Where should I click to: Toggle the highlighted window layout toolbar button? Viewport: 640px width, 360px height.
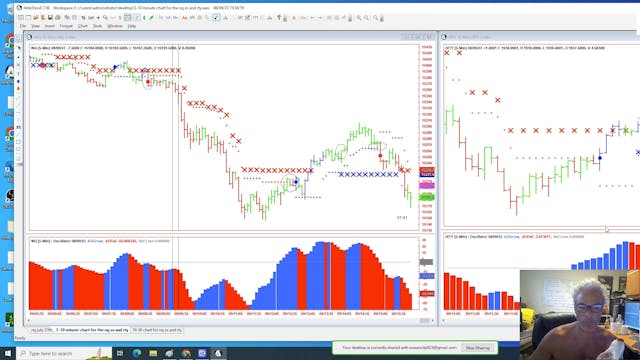pyautogui.click(x=128, y=18)
